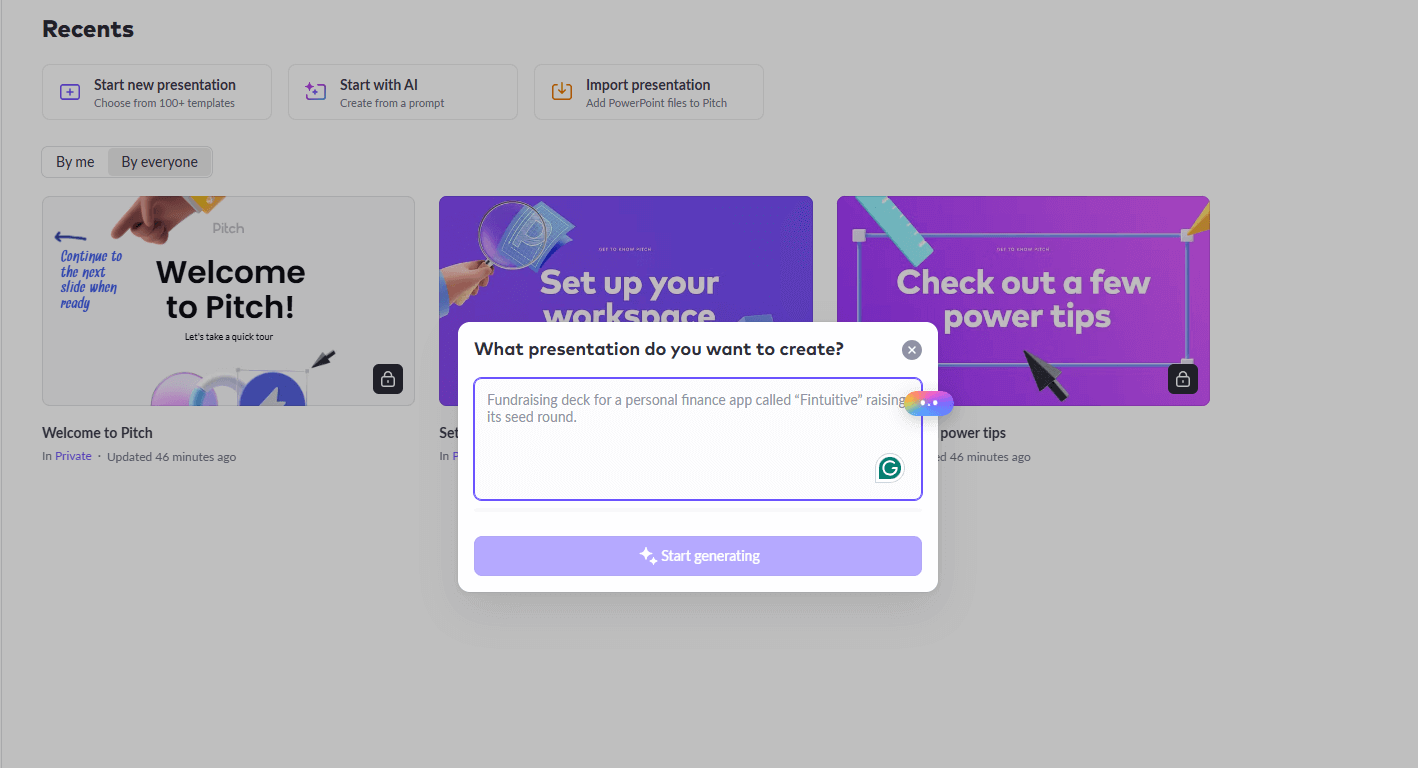Click the Import presentation download icon
The height and width of the screenshot is (768, 1418).
pyautogui.click(x=562, y=92)
